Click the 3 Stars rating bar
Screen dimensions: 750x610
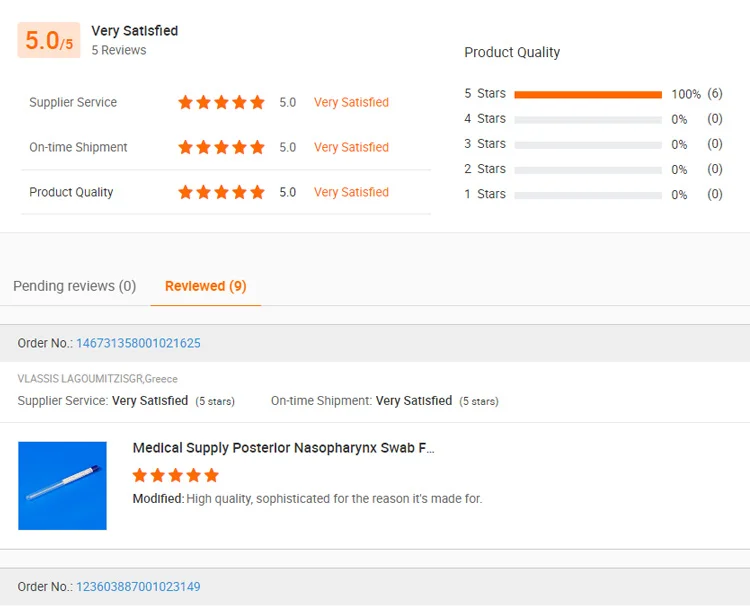588,144
